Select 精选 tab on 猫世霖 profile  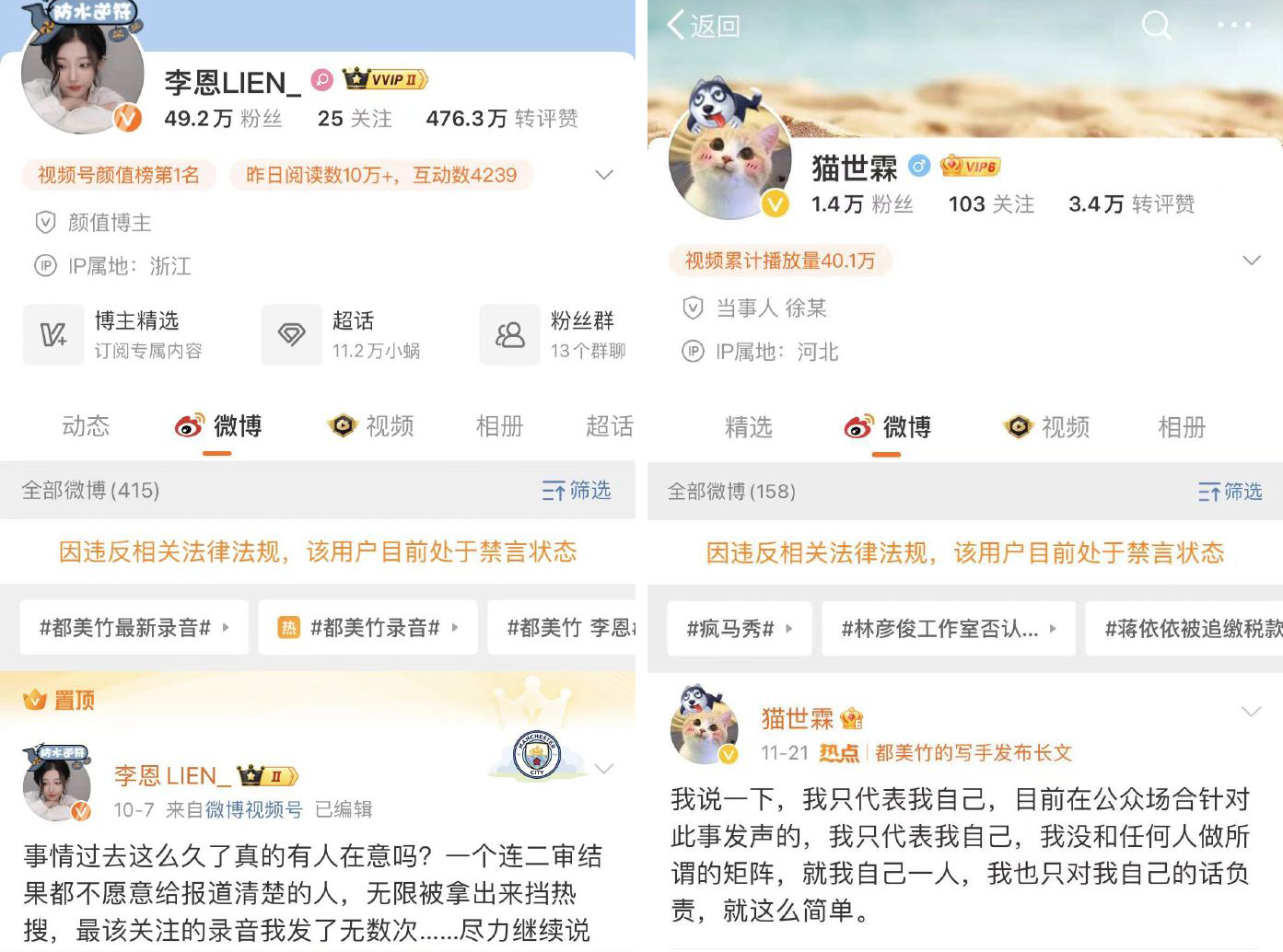coord(749,427)
